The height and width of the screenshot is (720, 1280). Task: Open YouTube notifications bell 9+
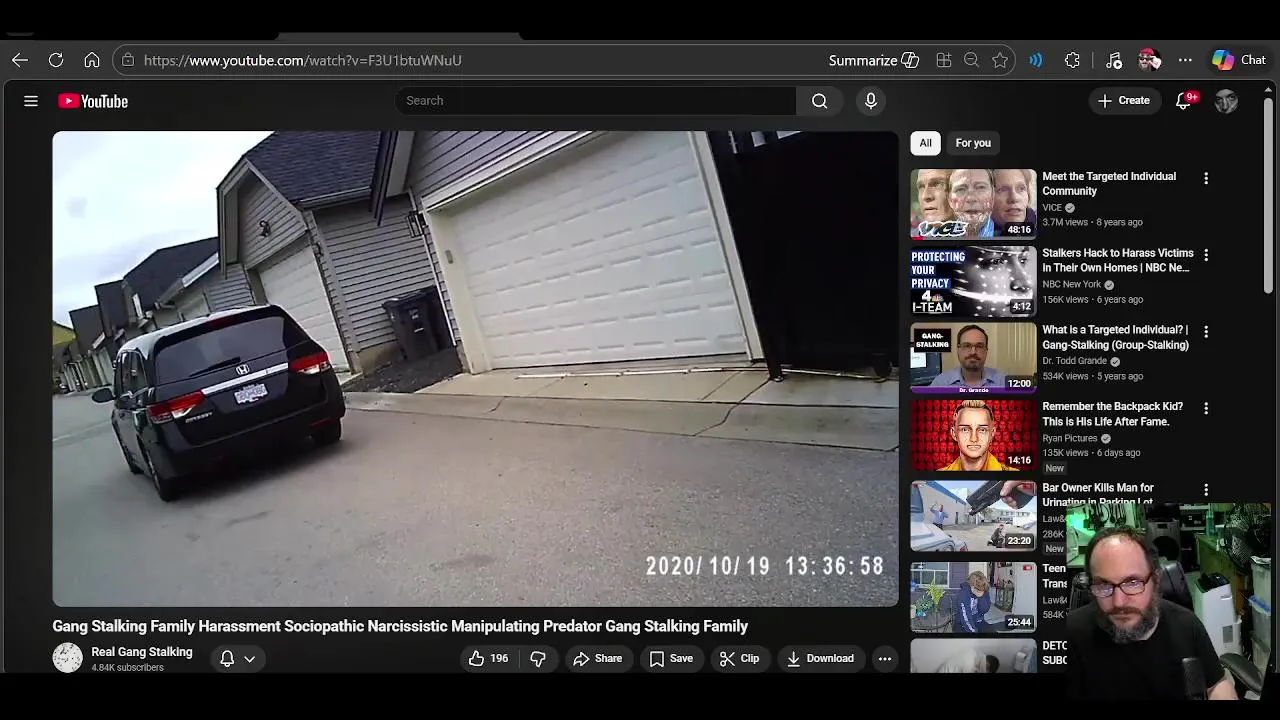1185,100
